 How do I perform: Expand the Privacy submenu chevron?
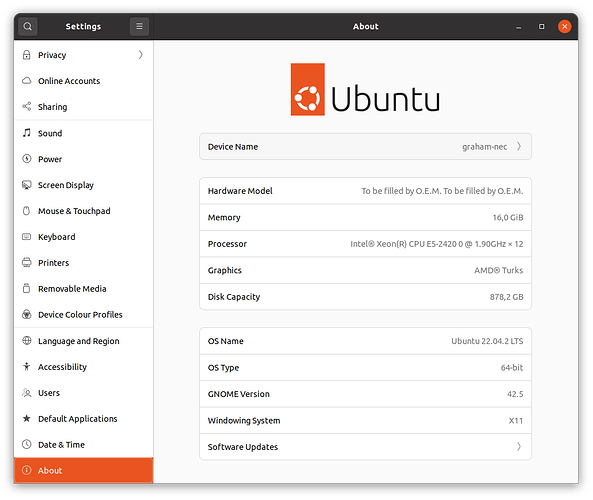point(141,55)
